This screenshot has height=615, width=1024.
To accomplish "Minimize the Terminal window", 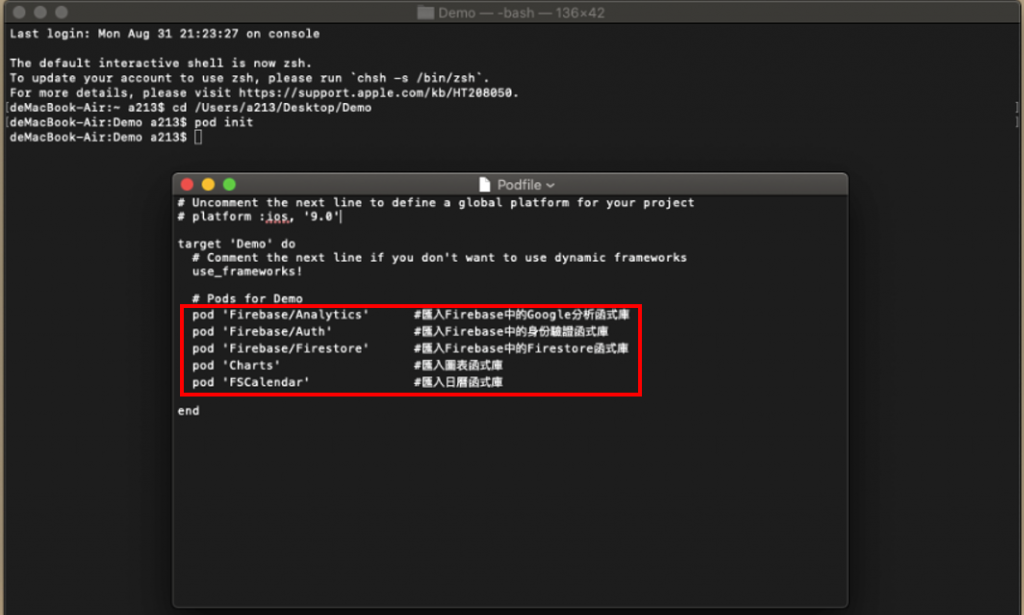I will coord(40,12).
